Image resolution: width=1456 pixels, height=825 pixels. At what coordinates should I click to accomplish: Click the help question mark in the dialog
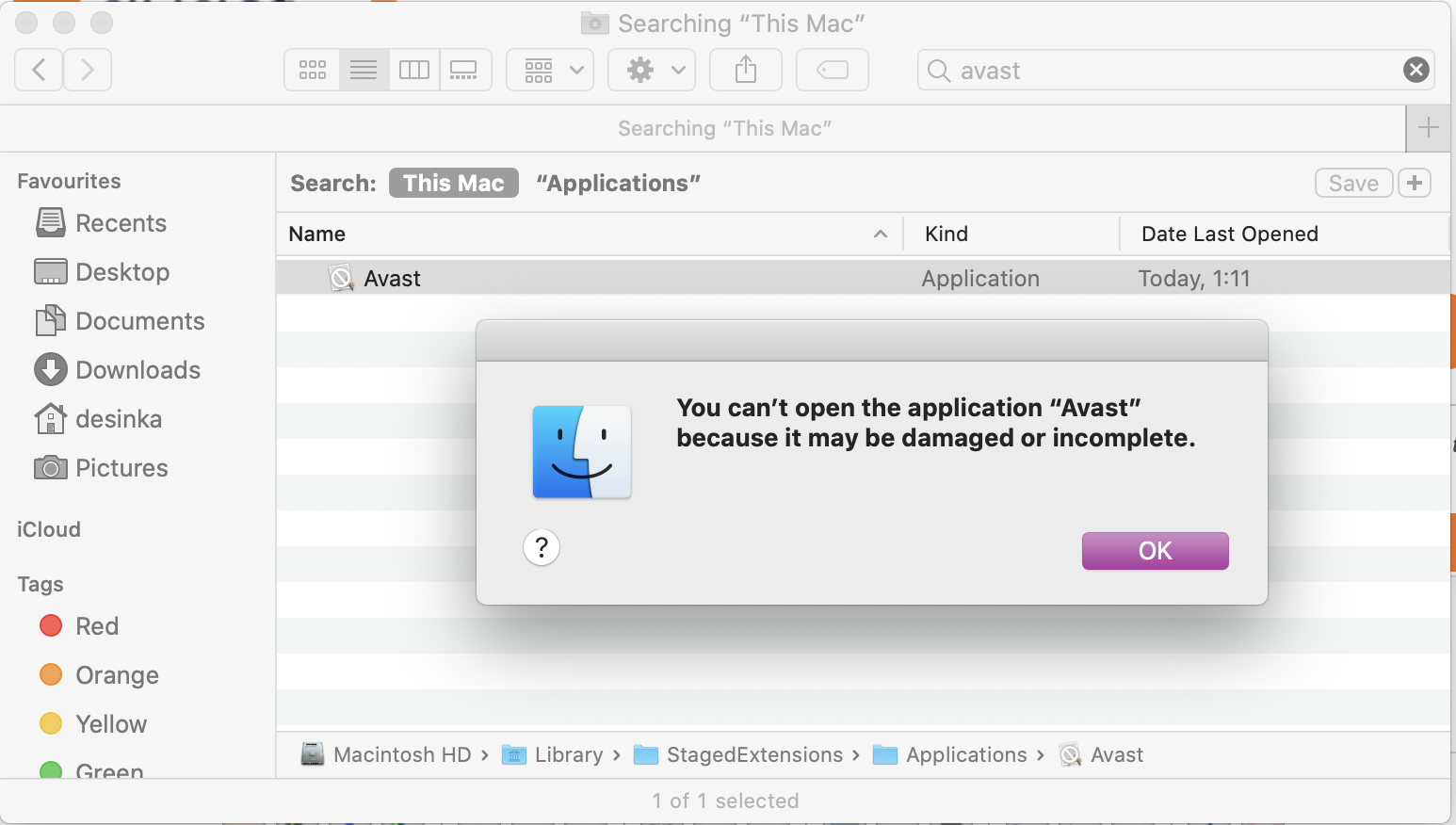click(x=542, y=547)
